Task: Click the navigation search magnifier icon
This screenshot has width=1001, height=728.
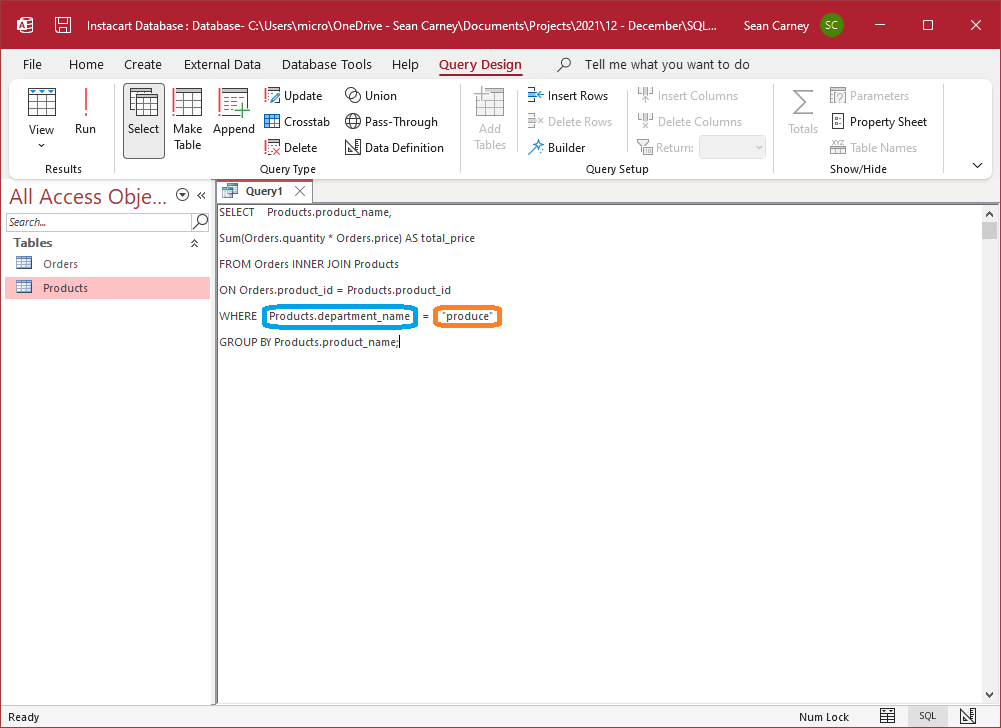Action: (x=200, y=222)
